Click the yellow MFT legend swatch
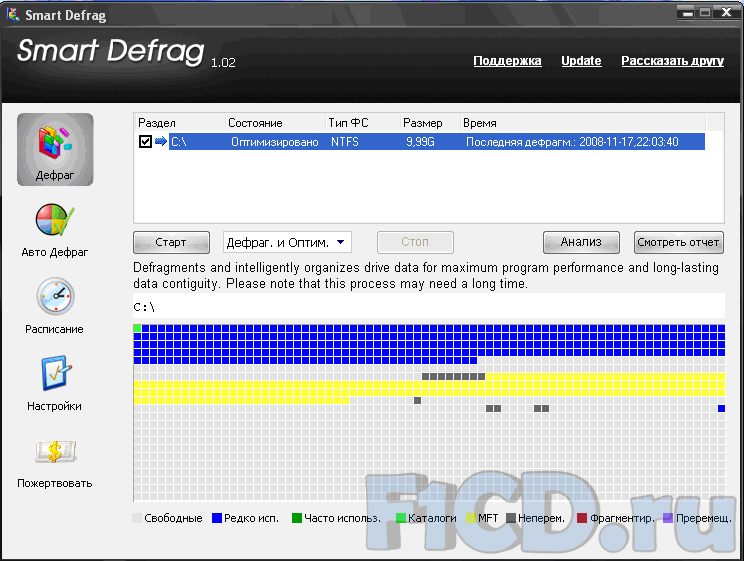Screen dimensions: 744x561 tap(471, 518)
